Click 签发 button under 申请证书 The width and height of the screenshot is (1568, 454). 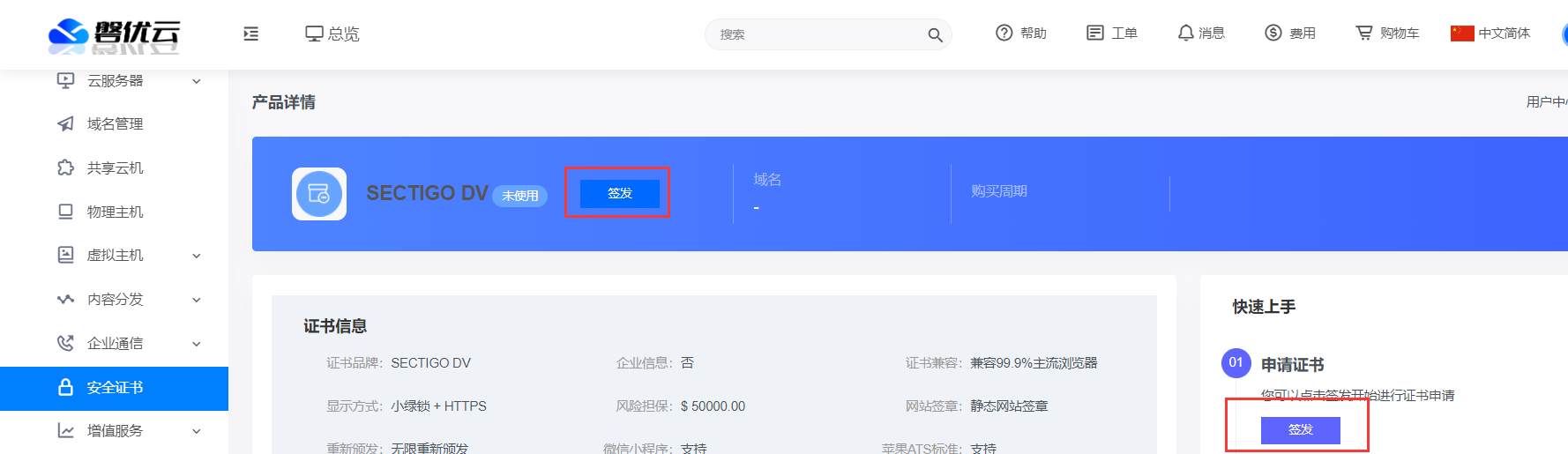(1301, 430)
